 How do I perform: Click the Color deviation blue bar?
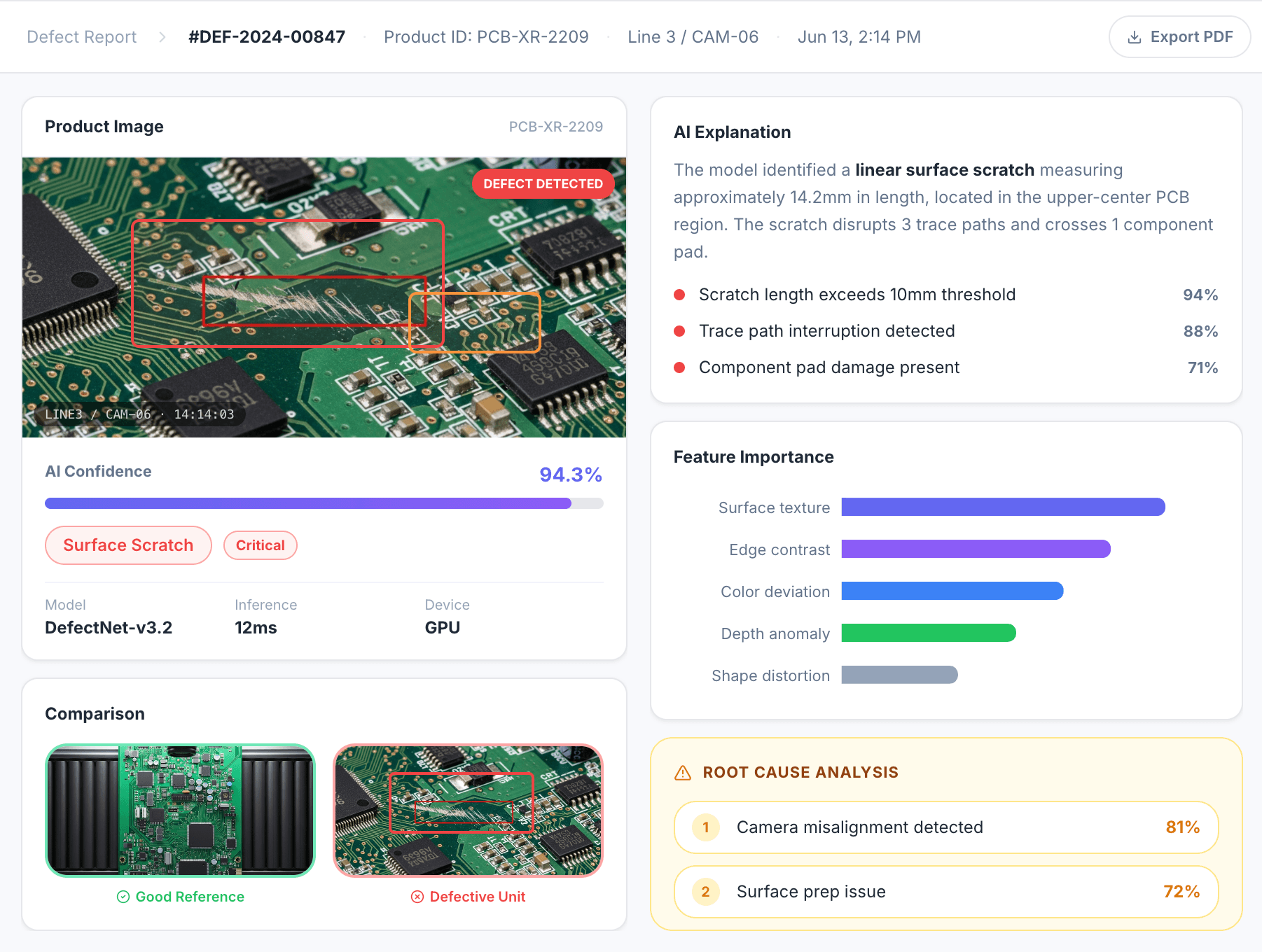[952, 591]
